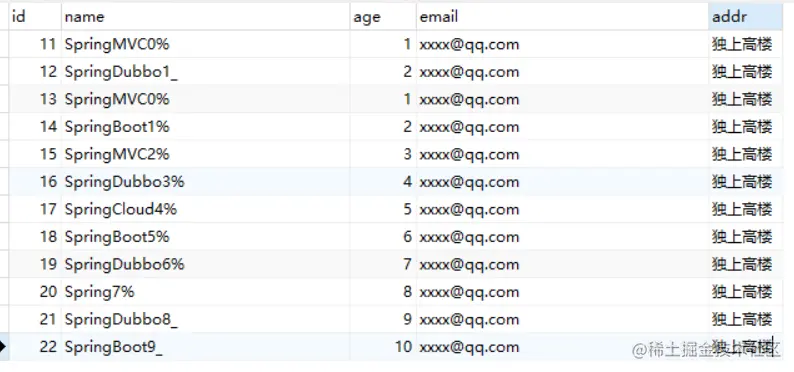Pick name cell SpringBoot5%
Screen dimensions: 794x372
[x=206, y=237]
